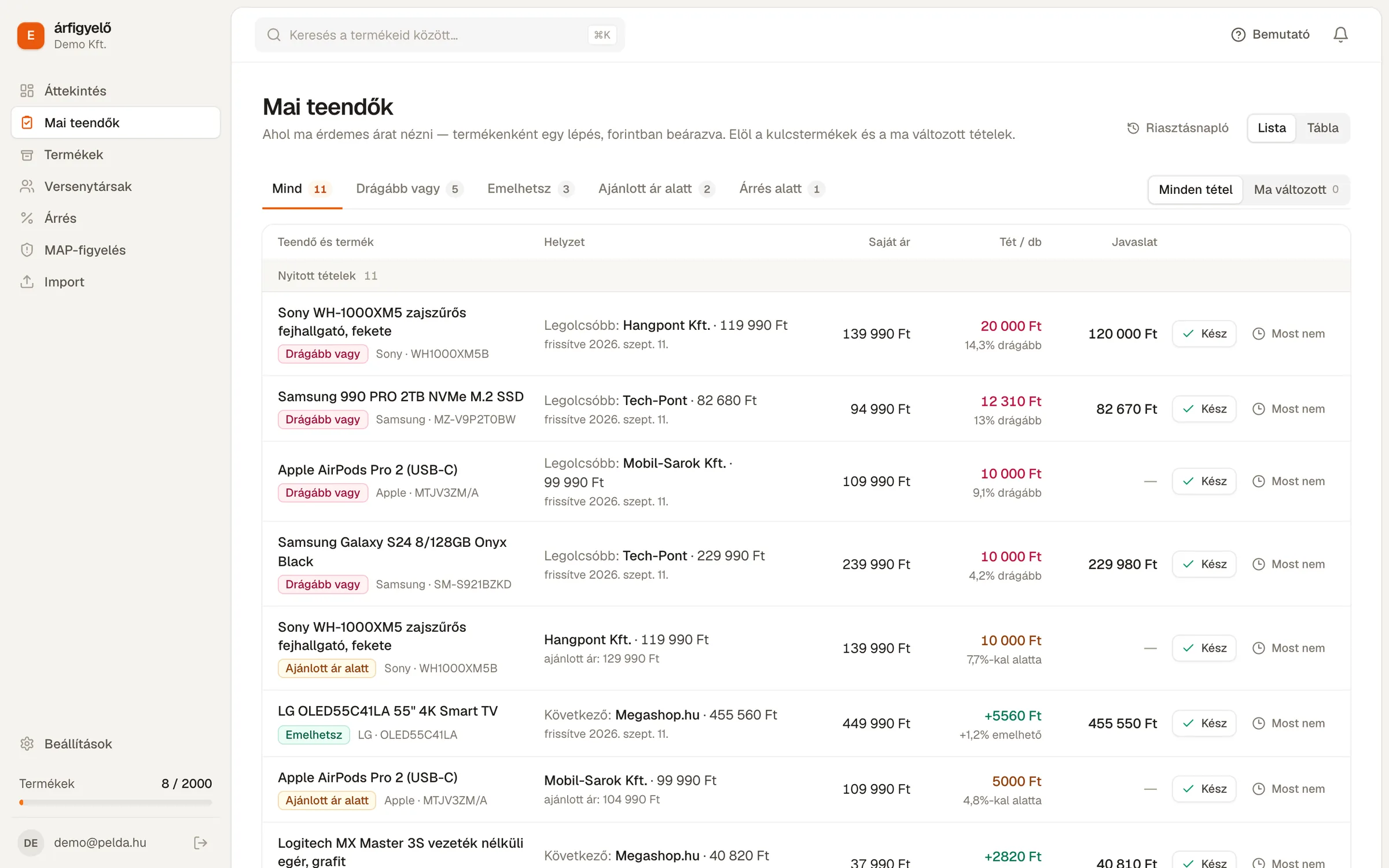Select the Minden tétel filter
Image resolution: width=1389 pixels, height=868 pixels.
1195,189
